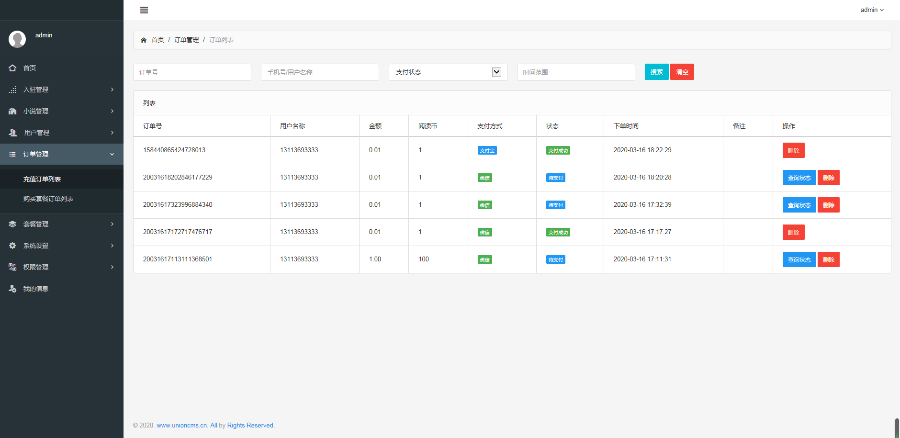Click 查询状态 for order ending 177229
The height and width of the screenshot is (438, 900).
click(x=798, y=177)
